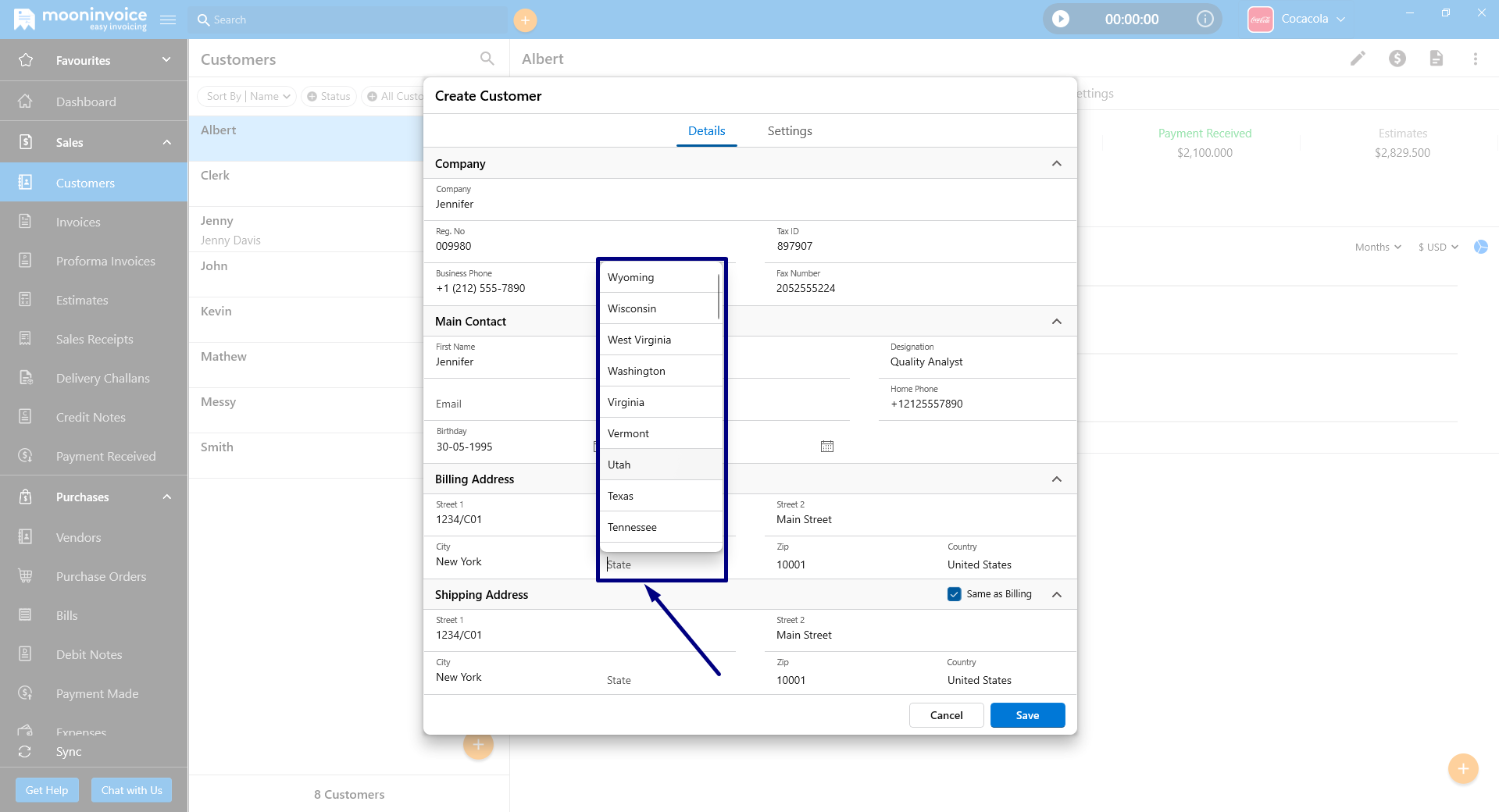The image size is (1499, 812).
Task: Click the Cancel button
Action: click(x=946, y=715)
